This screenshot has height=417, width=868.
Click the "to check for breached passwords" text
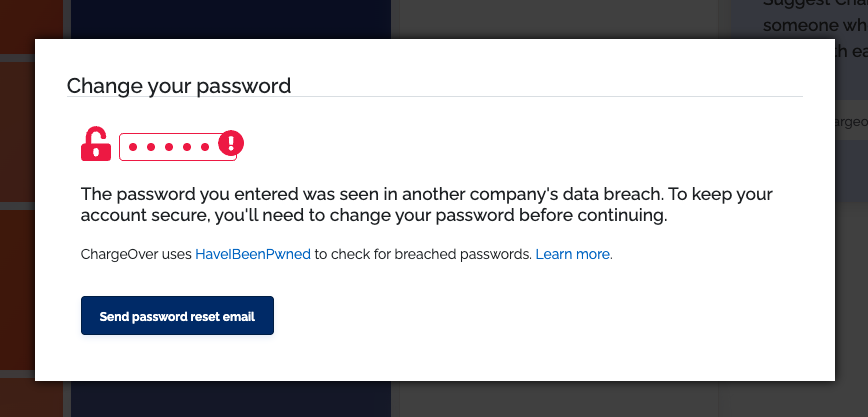pyautogui.click(x=423, y=255)
